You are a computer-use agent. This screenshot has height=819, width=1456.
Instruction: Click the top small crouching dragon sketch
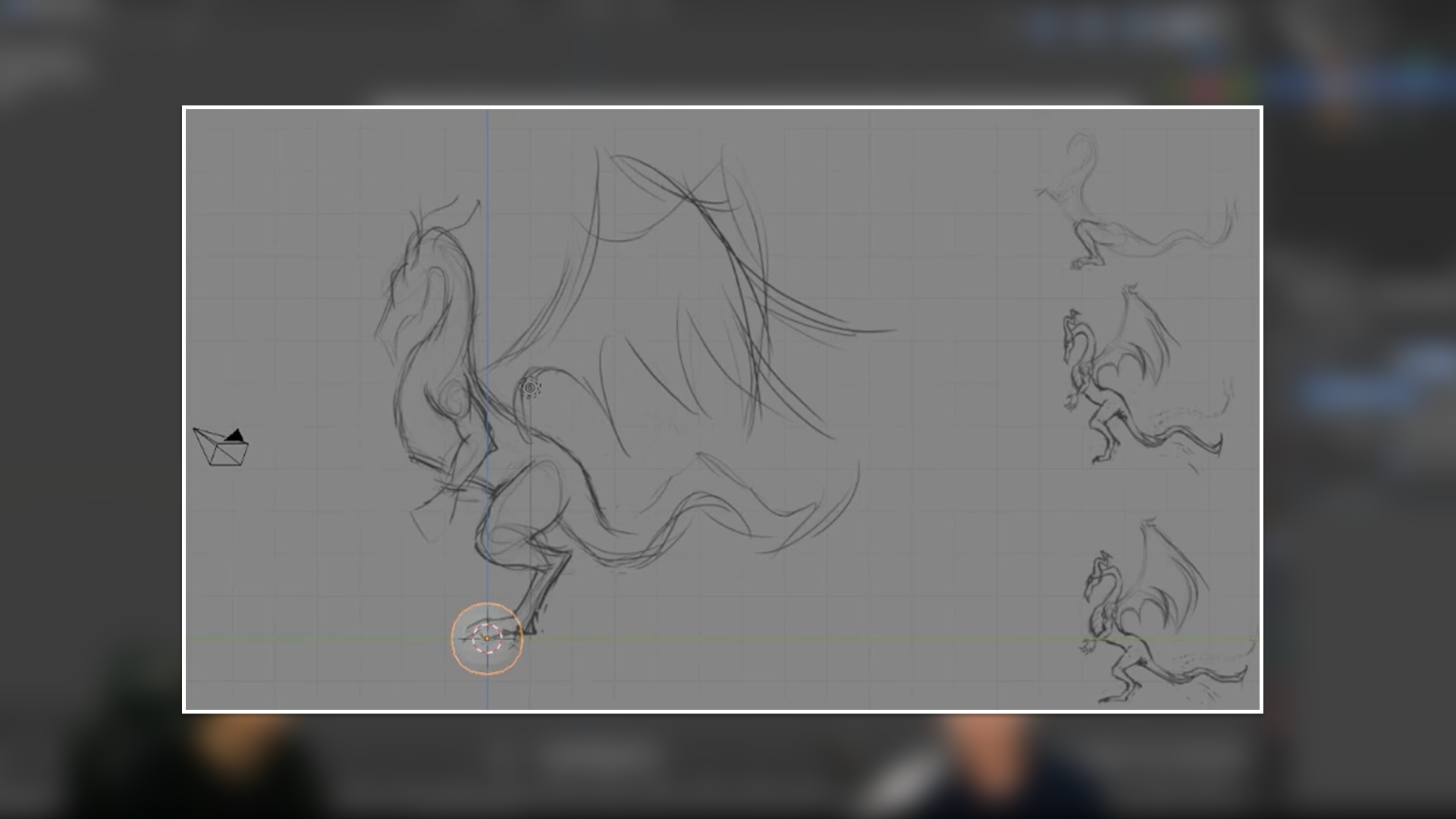[x=1135, y=201]
